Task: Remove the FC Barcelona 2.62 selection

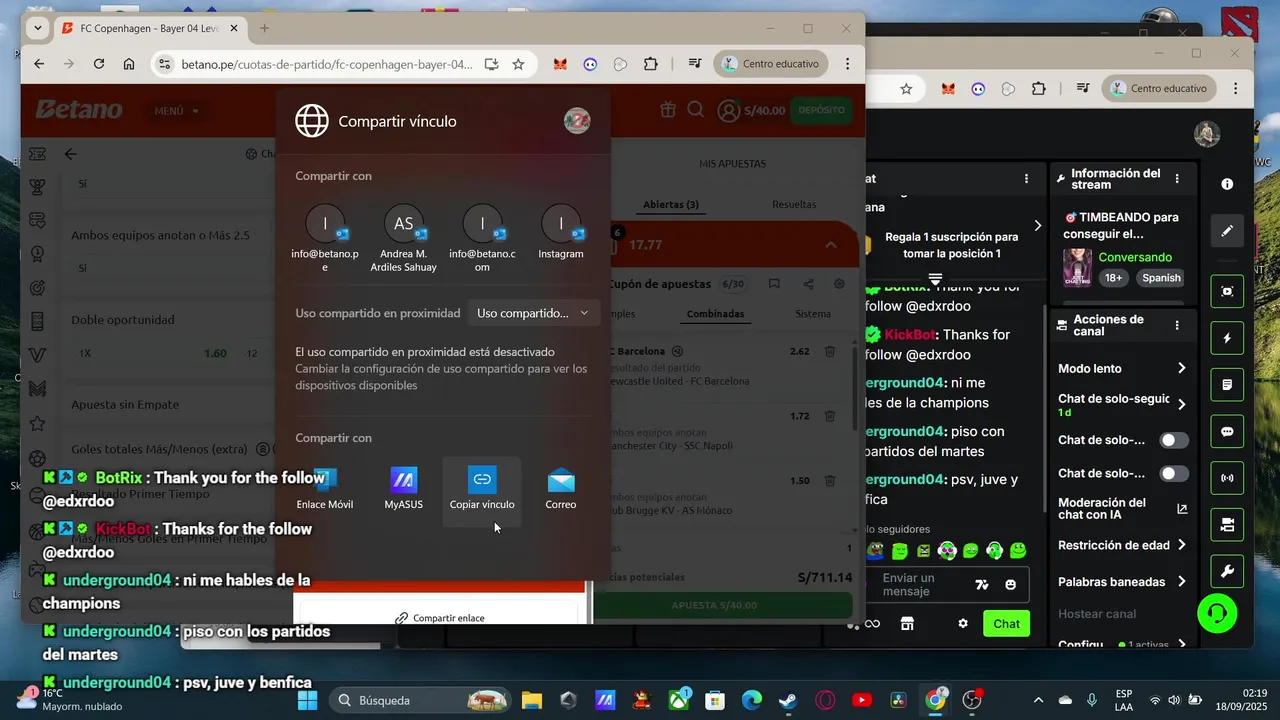Action: [x=830, y=351]
